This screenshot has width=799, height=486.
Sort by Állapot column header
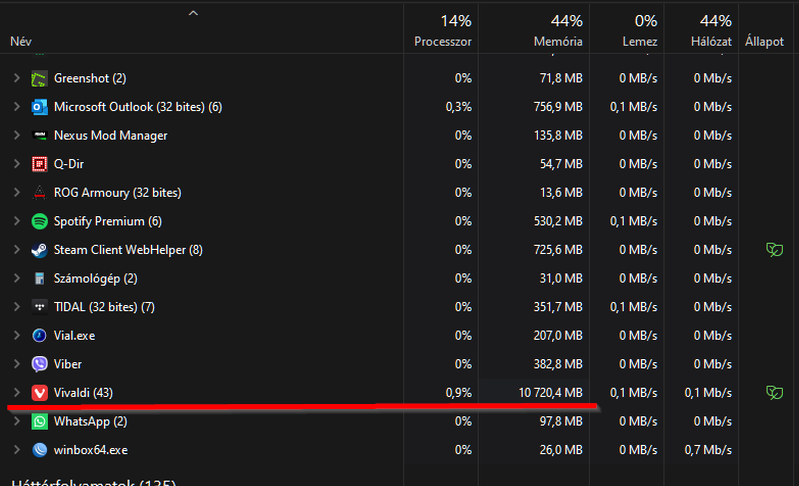click(764, 42)
